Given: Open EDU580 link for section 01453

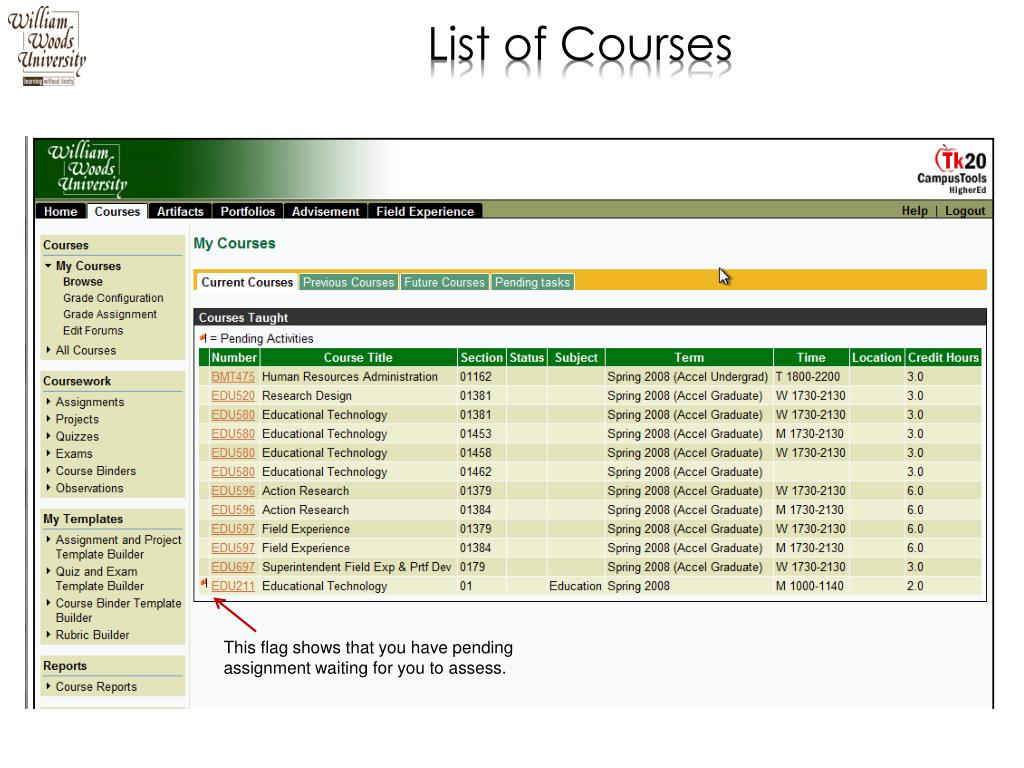Looking at the screenshot, I should (232, 434).
